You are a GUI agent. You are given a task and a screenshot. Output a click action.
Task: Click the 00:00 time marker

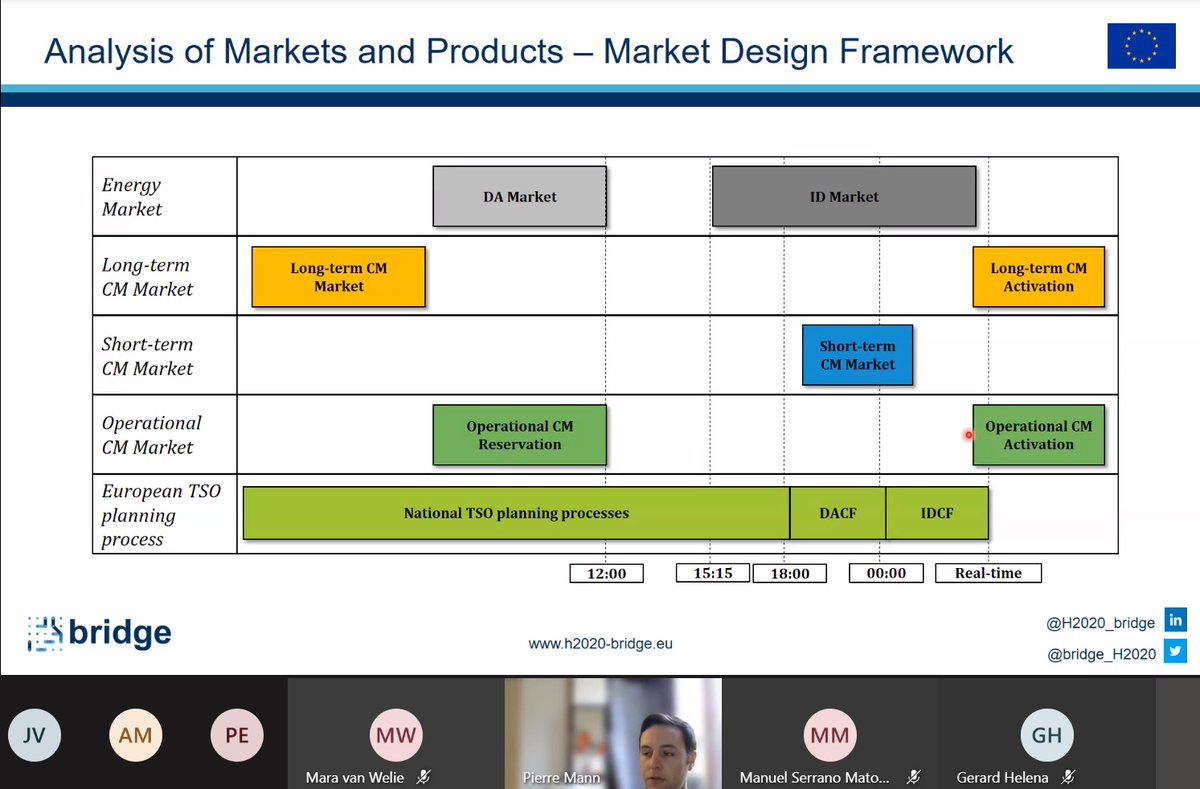click(886, 573)
